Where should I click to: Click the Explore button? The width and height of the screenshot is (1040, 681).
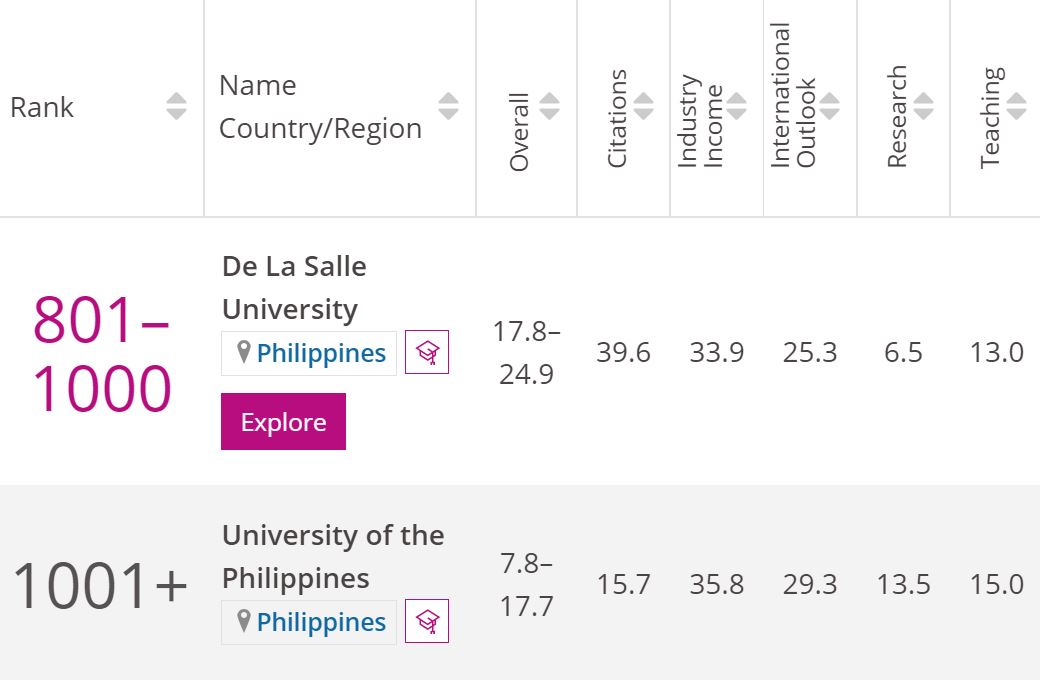click(283, 422)
